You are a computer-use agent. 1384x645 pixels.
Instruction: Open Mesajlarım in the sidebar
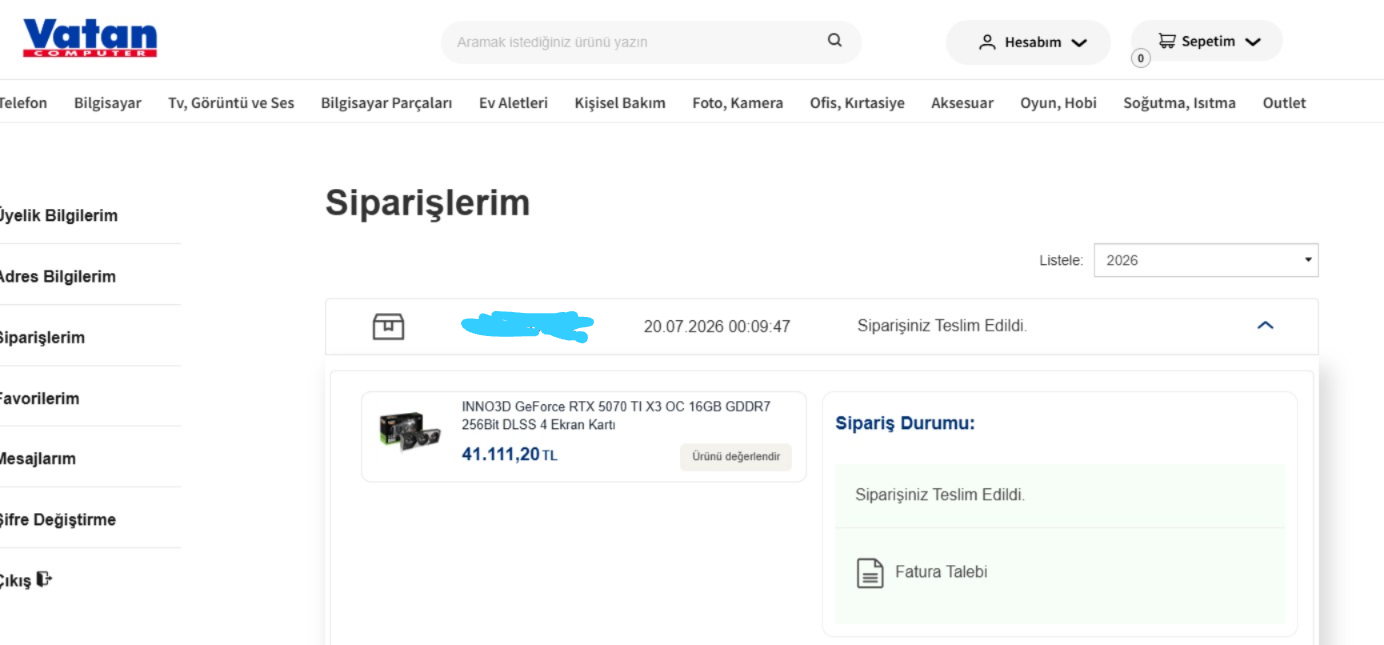tap(38, 459)
